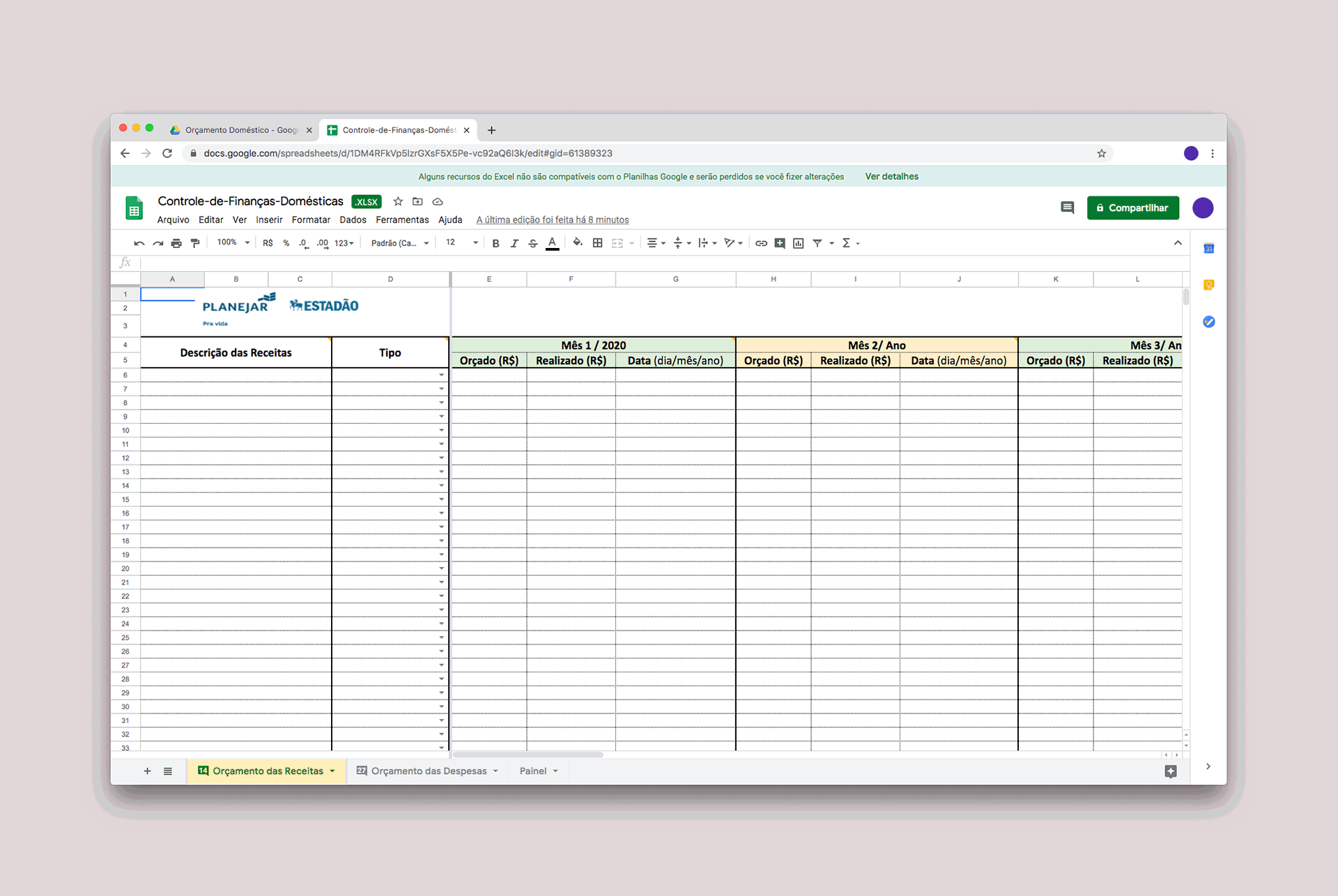Expand the Tipo dropdown in row 6
This screenshot has height=896, width=1338.
[441, 375]
